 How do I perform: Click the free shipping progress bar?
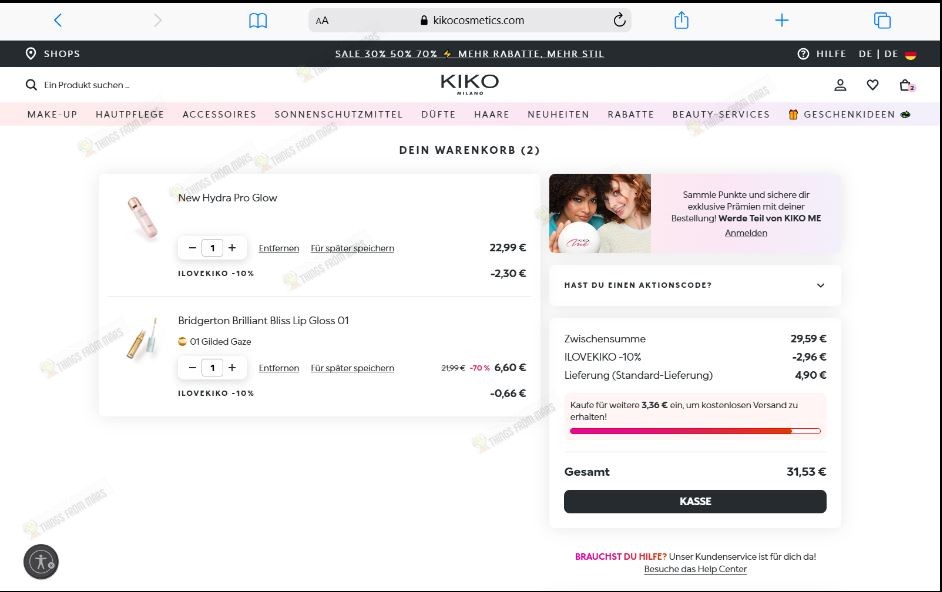pos(695,430)
